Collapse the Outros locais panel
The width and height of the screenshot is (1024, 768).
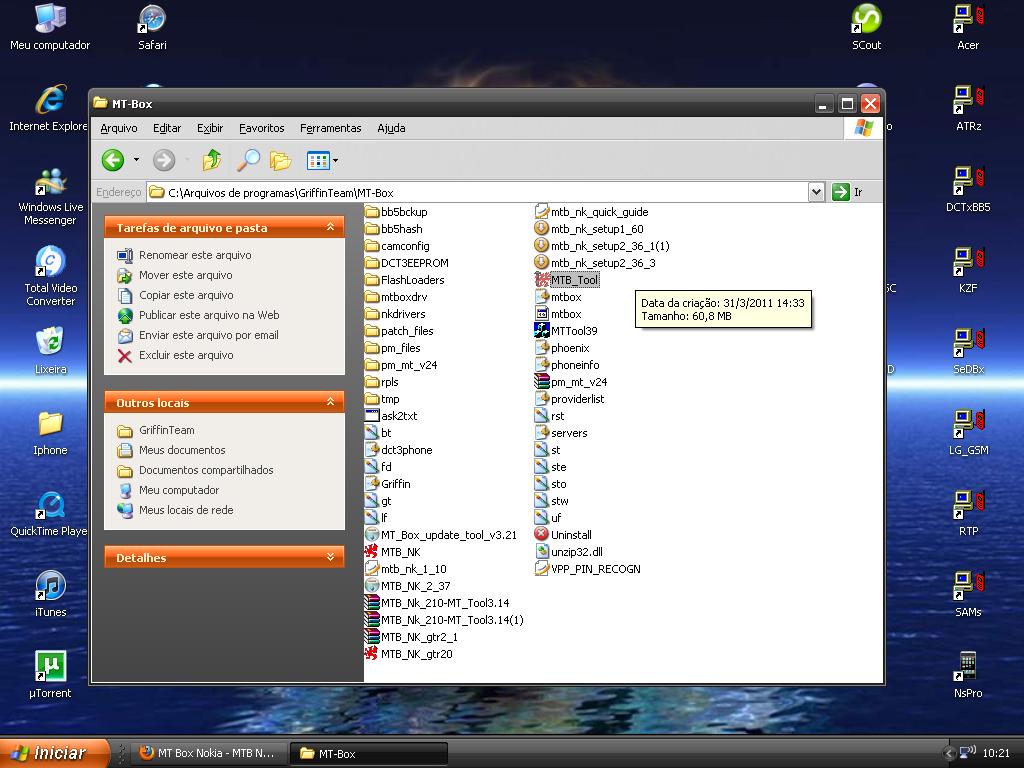pyautogui.click(x=330, y=402)
